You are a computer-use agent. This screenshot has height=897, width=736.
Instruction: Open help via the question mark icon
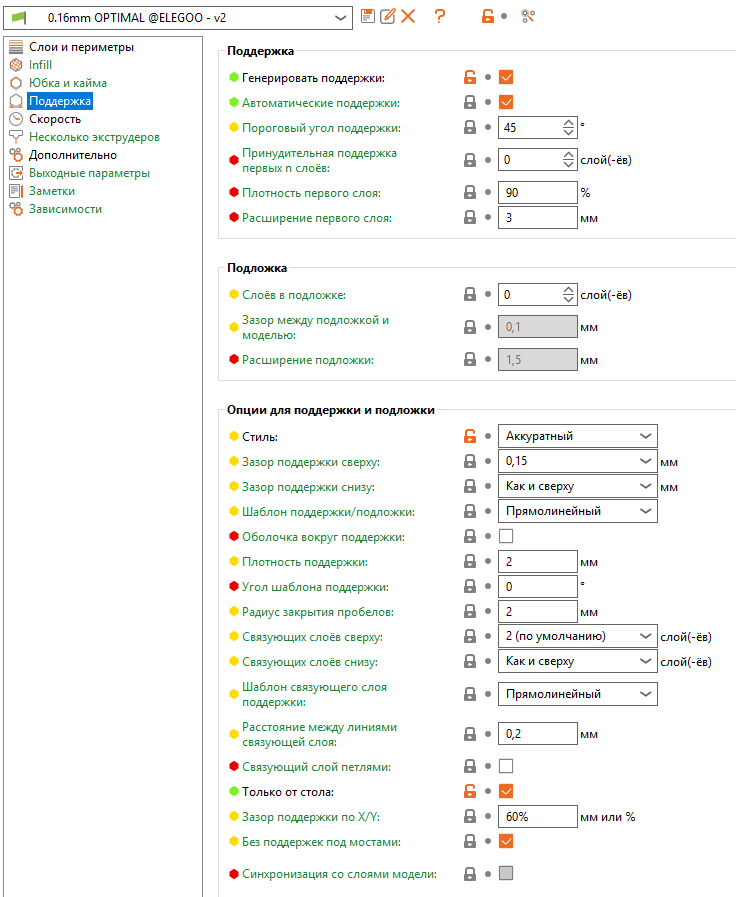pyautogui.click(x=439, y=16)
